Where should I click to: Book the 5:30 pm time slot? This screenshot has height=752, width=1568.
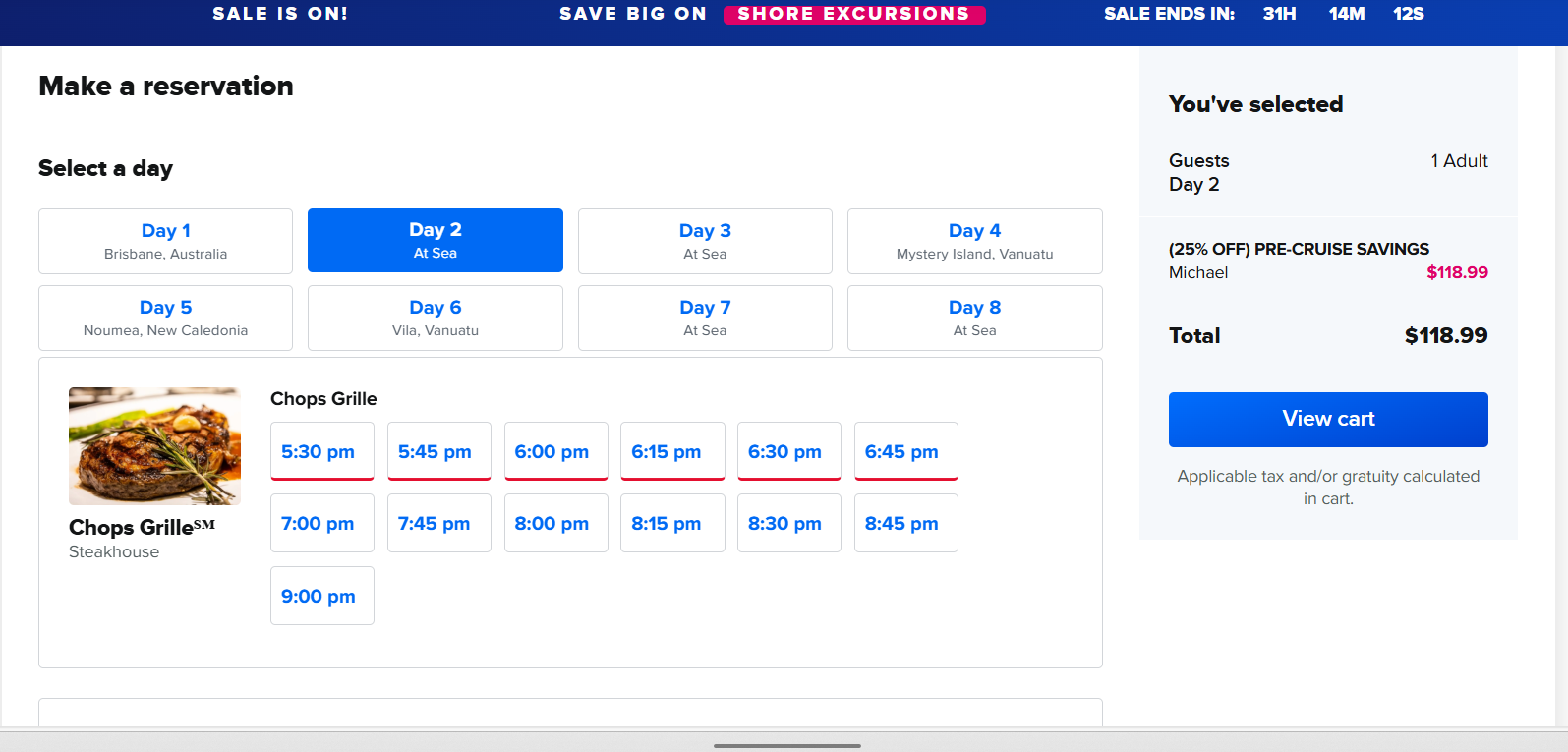coord(322,451)
